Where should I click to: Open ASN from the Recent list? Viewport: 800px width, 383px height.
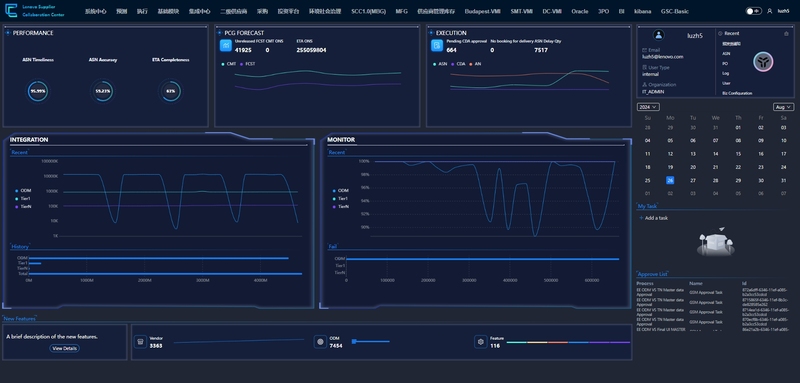[x=726, y=54]
